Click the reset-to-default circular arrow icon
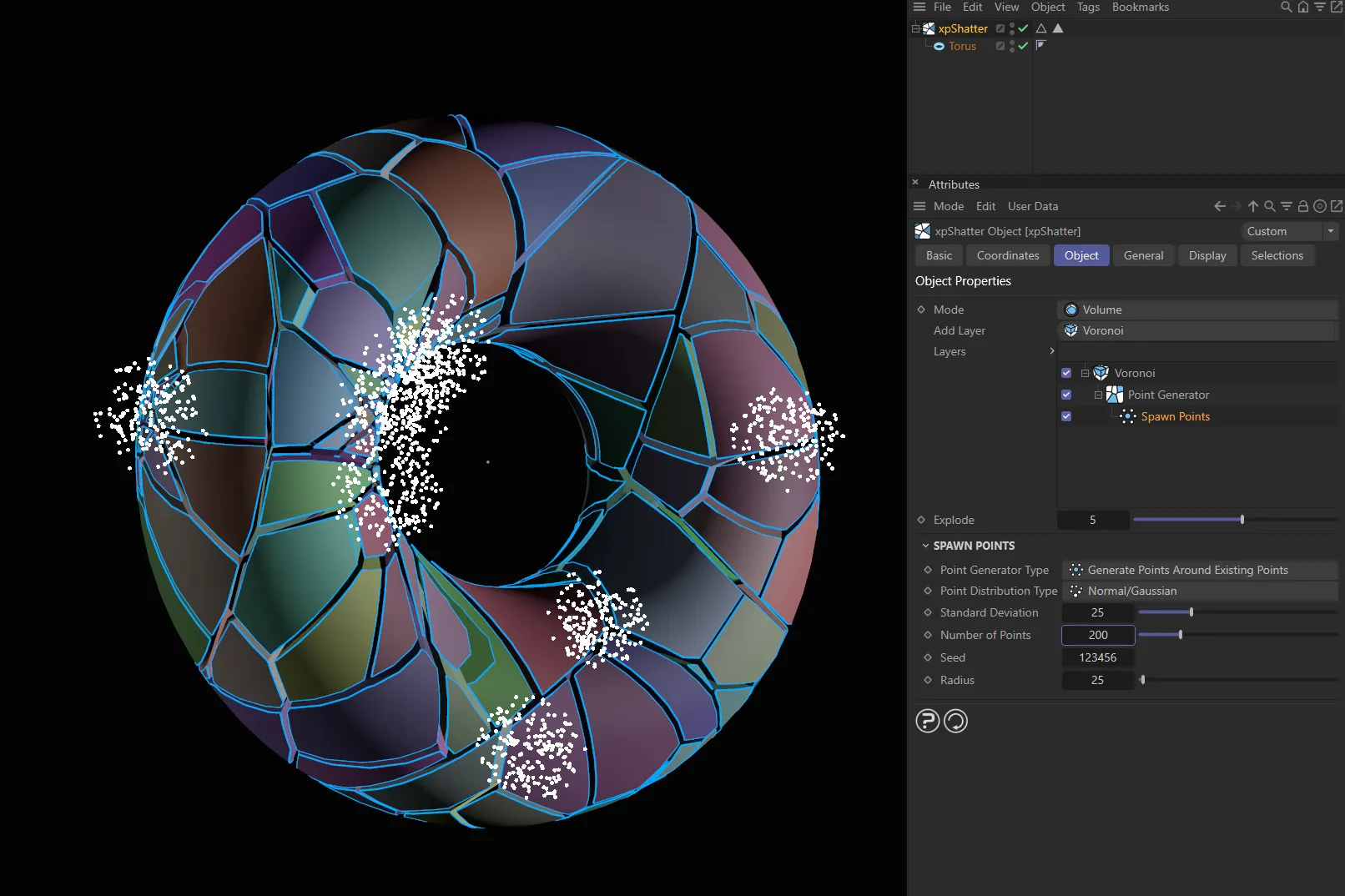Image resolution: width=1345 pixels, height=896 pixels. pos(955,721)
